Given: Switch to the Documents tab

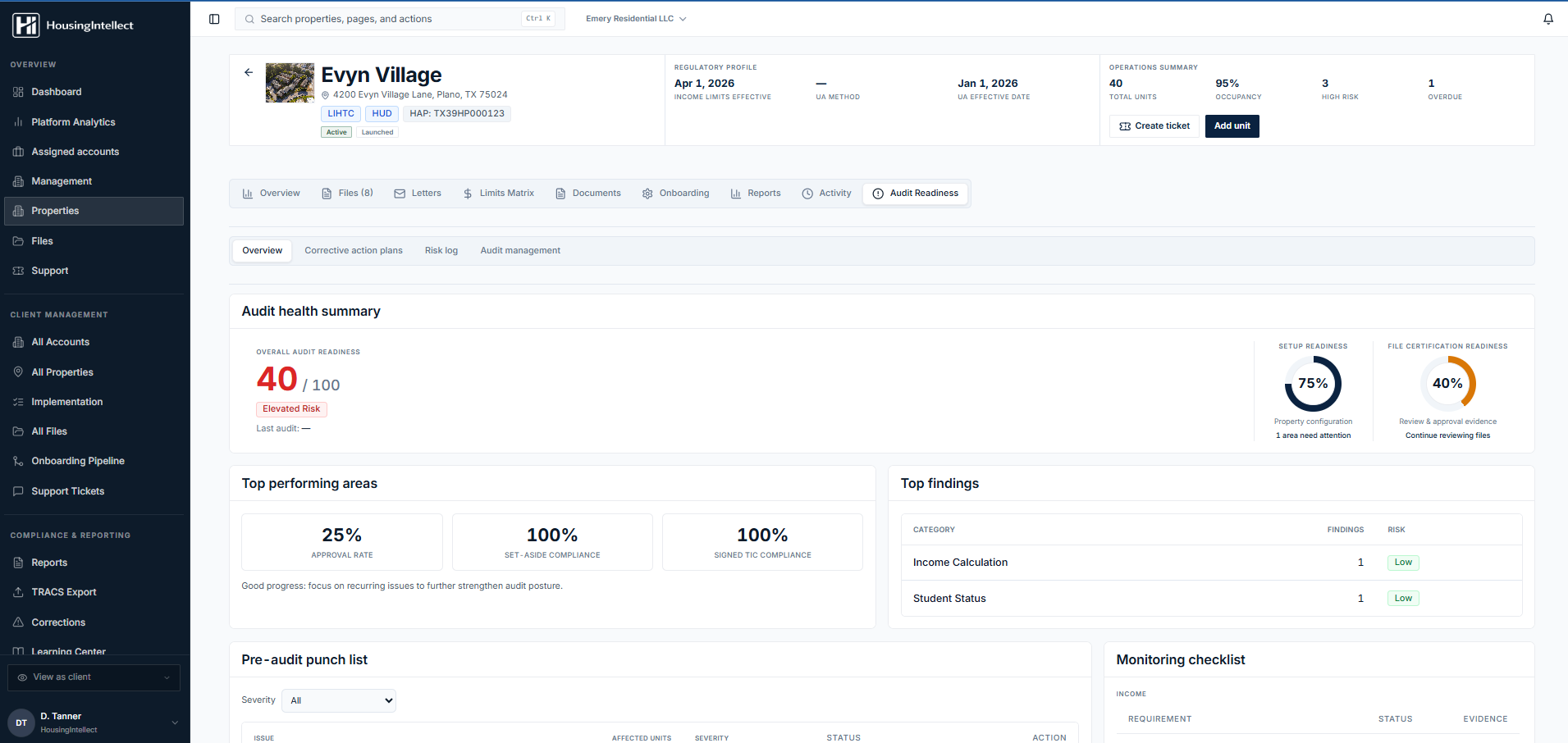Looking at the screenshot, I should [588, 194].
